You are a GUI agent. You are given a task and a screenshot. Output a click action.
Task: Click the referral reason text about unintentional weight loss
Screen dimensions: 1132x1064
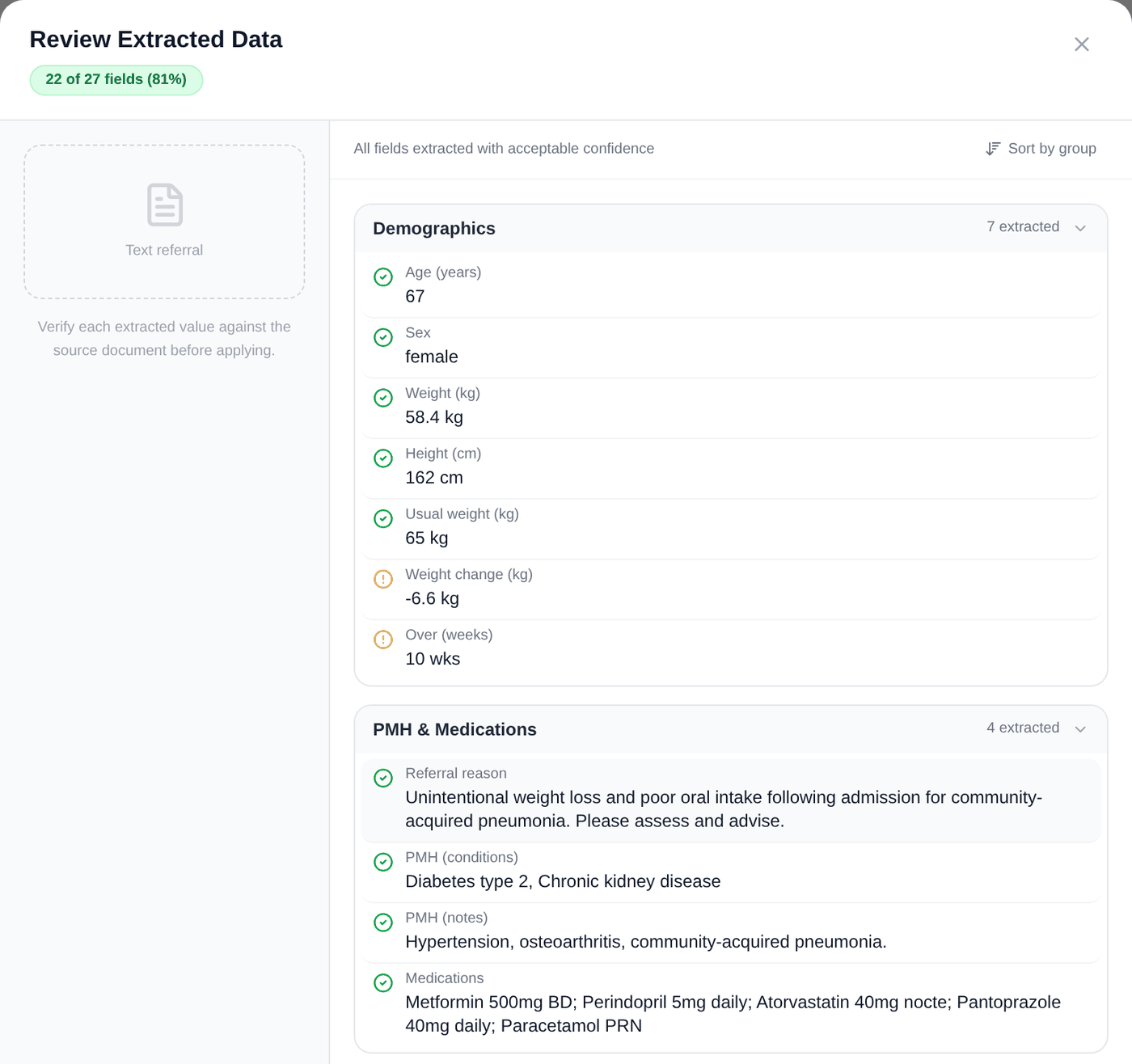724,809
